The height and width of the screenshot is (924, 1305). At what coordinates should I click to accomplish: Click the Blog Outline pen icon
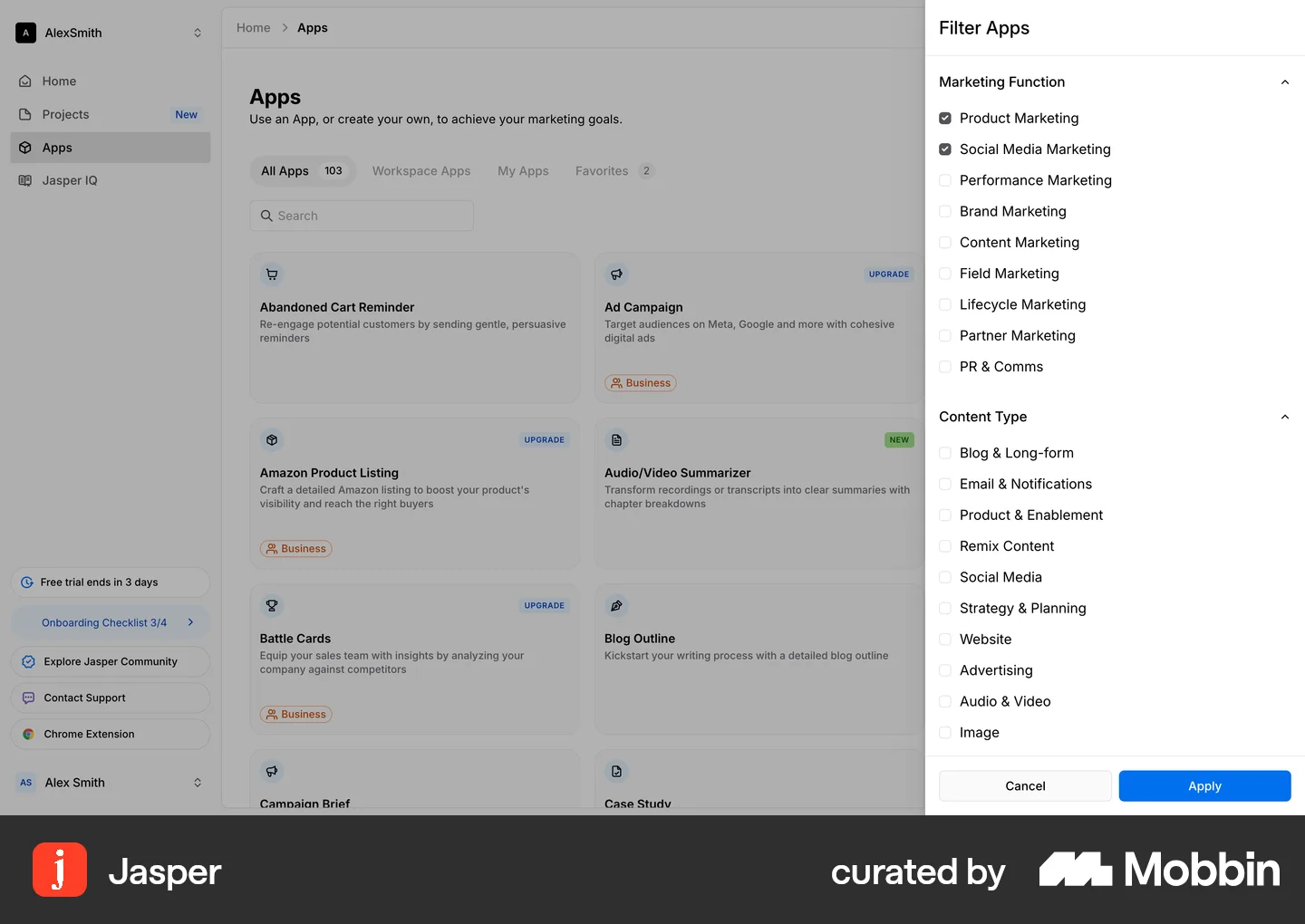[616, 606]
